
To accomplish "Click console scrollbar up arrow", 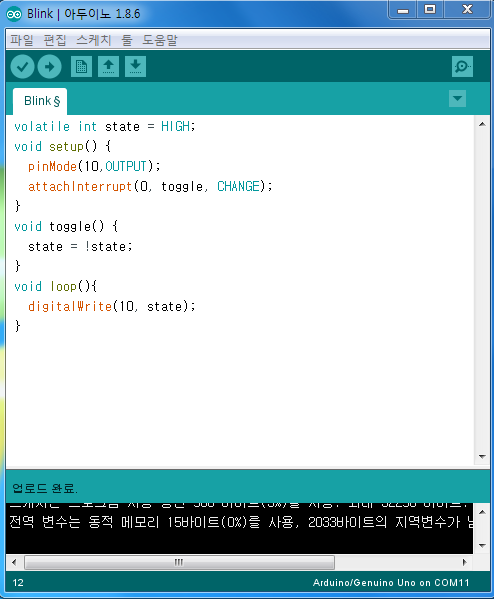I will (482, 512).
